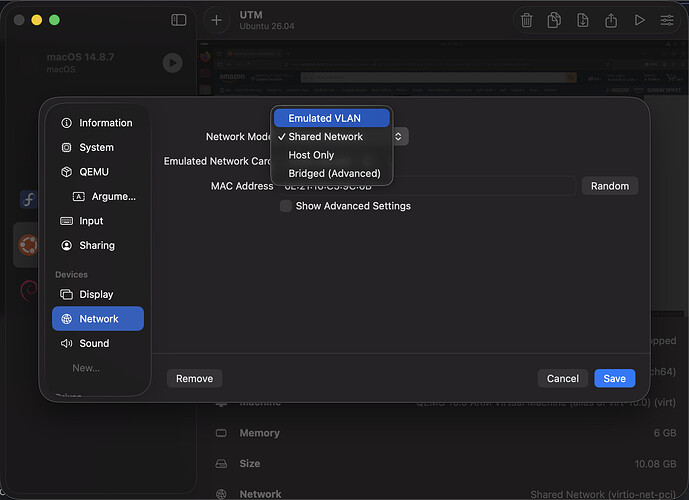
Task: Click the Ubuntu VM screen preview
Action: coord(442,68)
